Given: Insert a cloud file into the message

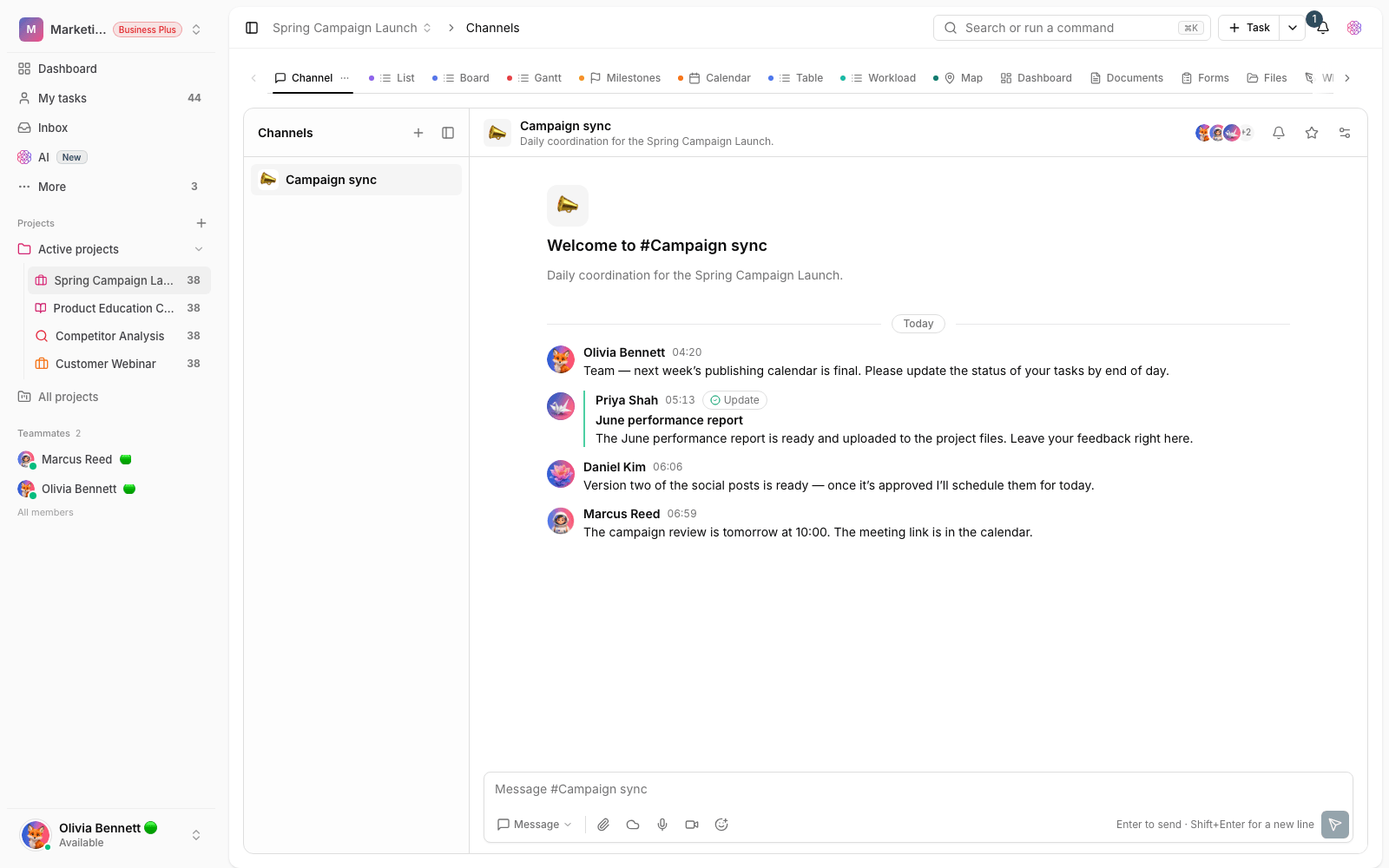Looking at the screenshot, I should (x=633, y=825).
